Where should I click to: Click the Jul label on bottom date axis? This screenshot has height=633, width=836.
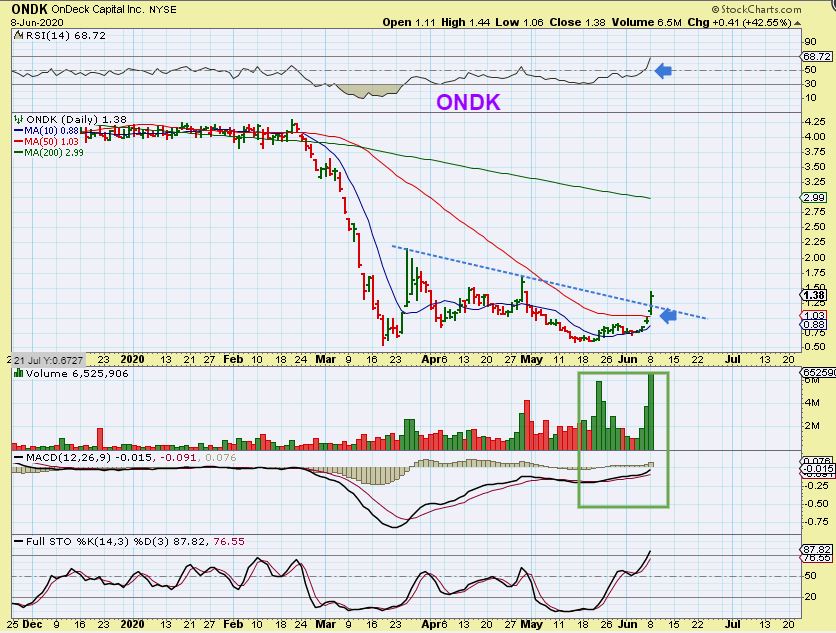click(733, 624)
